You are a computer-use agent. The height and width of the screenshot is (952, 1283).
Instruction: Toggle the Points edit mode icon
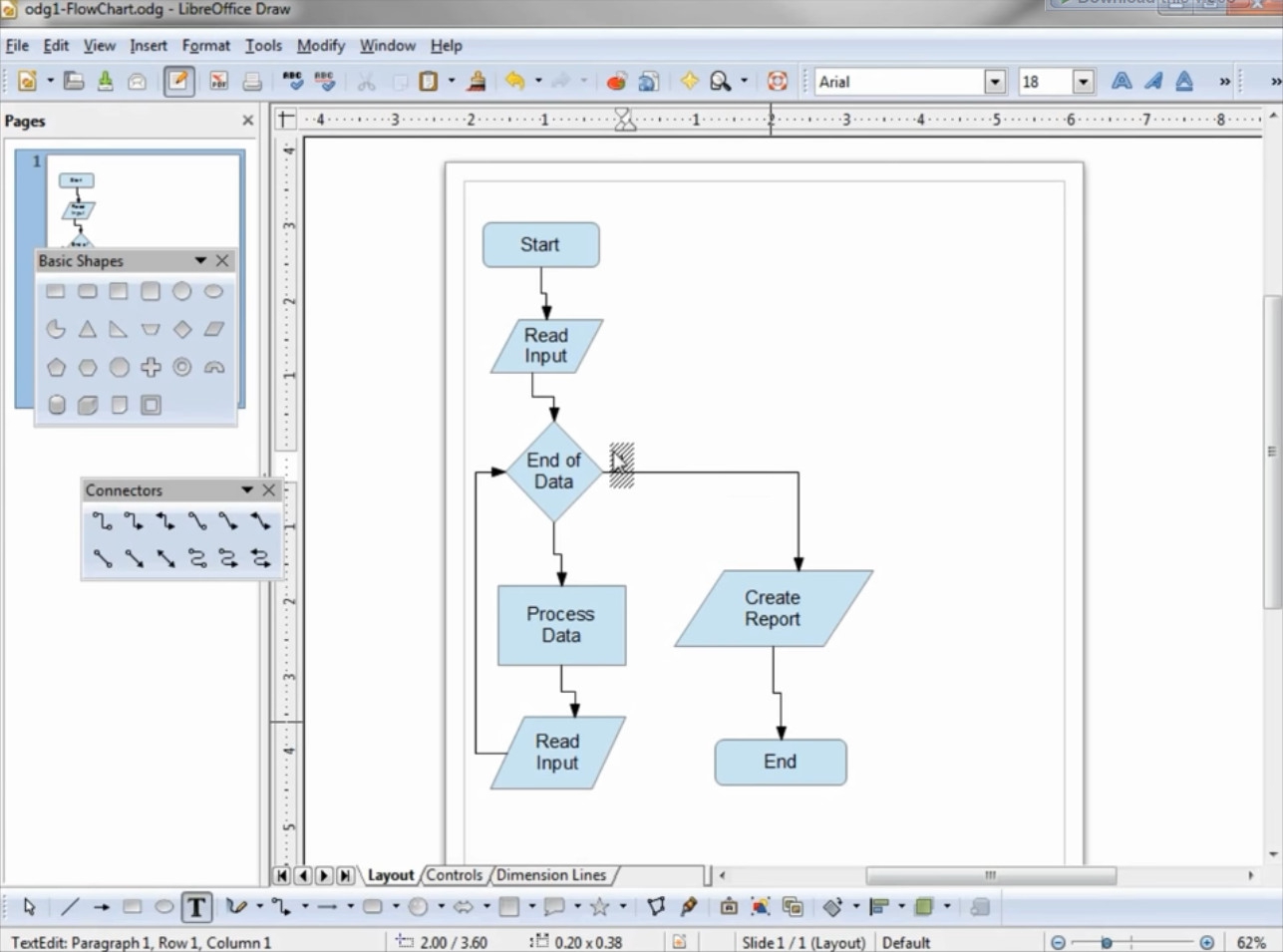655,907
